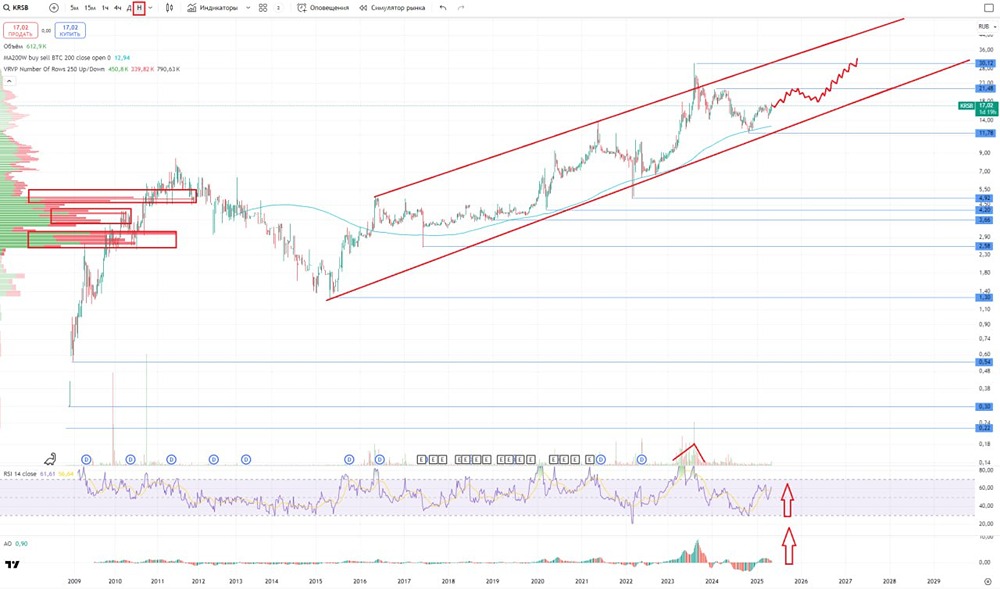
Task: Open indicator templates grid icon
Action: coord(263,8)
